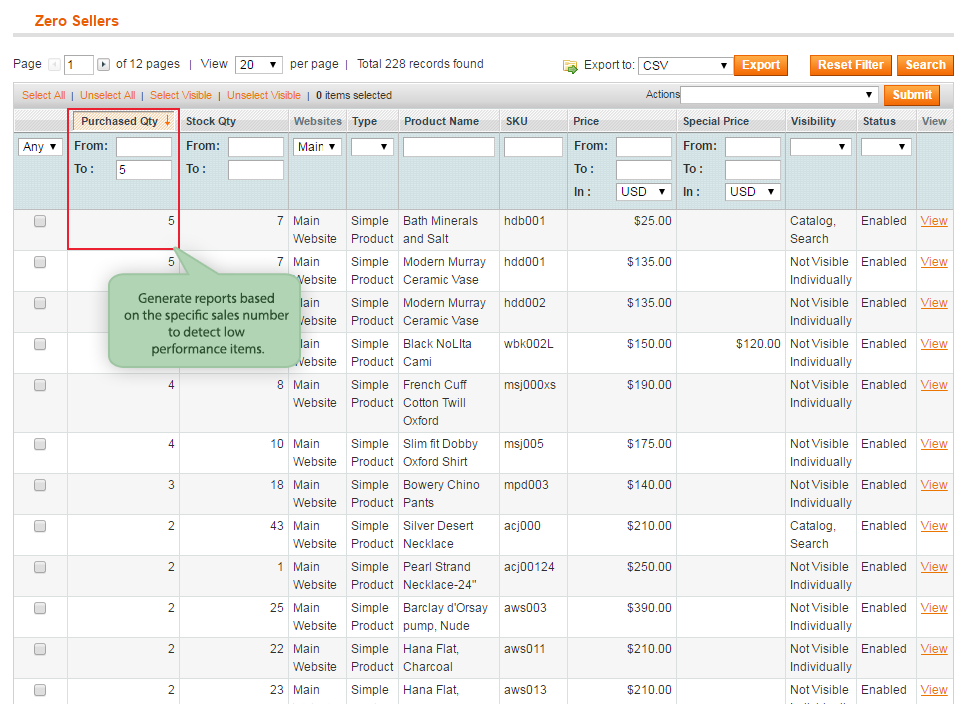Screen dimensions: 960x704
Task: Click the Purchased Qty From input field
Action: click(143, 147)
